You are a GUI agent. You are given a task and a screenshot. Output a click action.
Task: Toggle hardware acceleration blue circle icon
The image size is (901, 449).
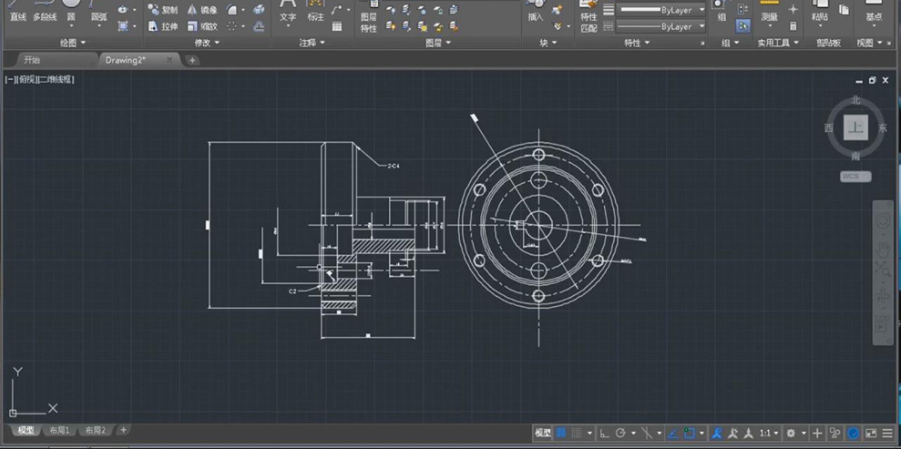[x=854, y=433]
